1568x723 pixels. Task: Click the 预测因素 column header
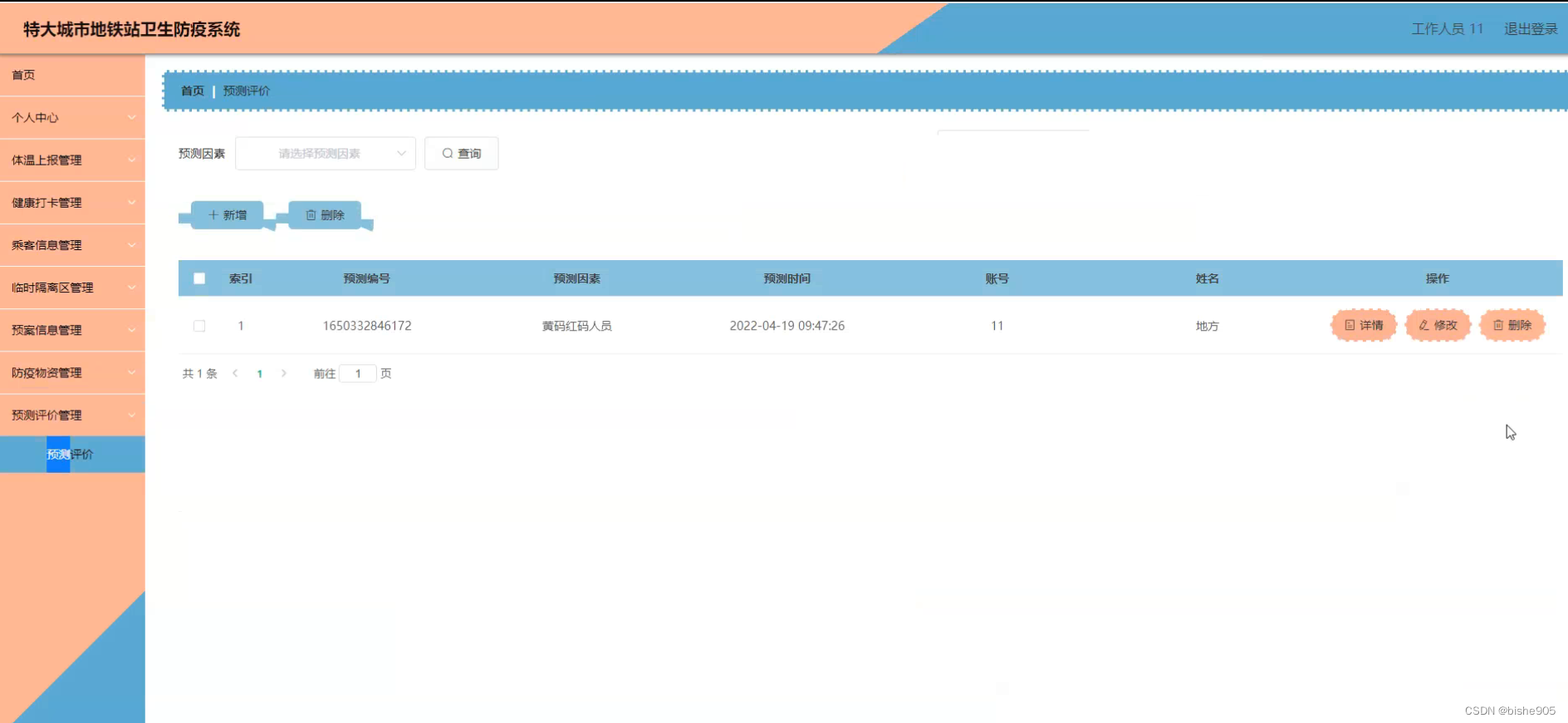click(577, 278)
